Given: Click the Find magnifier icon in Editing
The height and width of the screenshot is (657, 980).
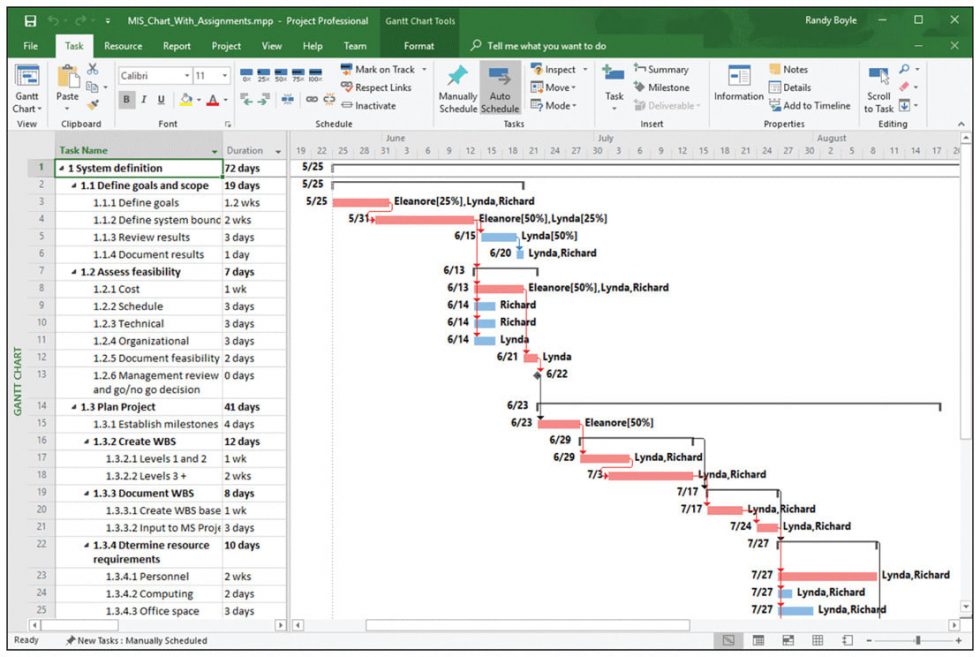Looking at the screenshot, I should (904, 69).
